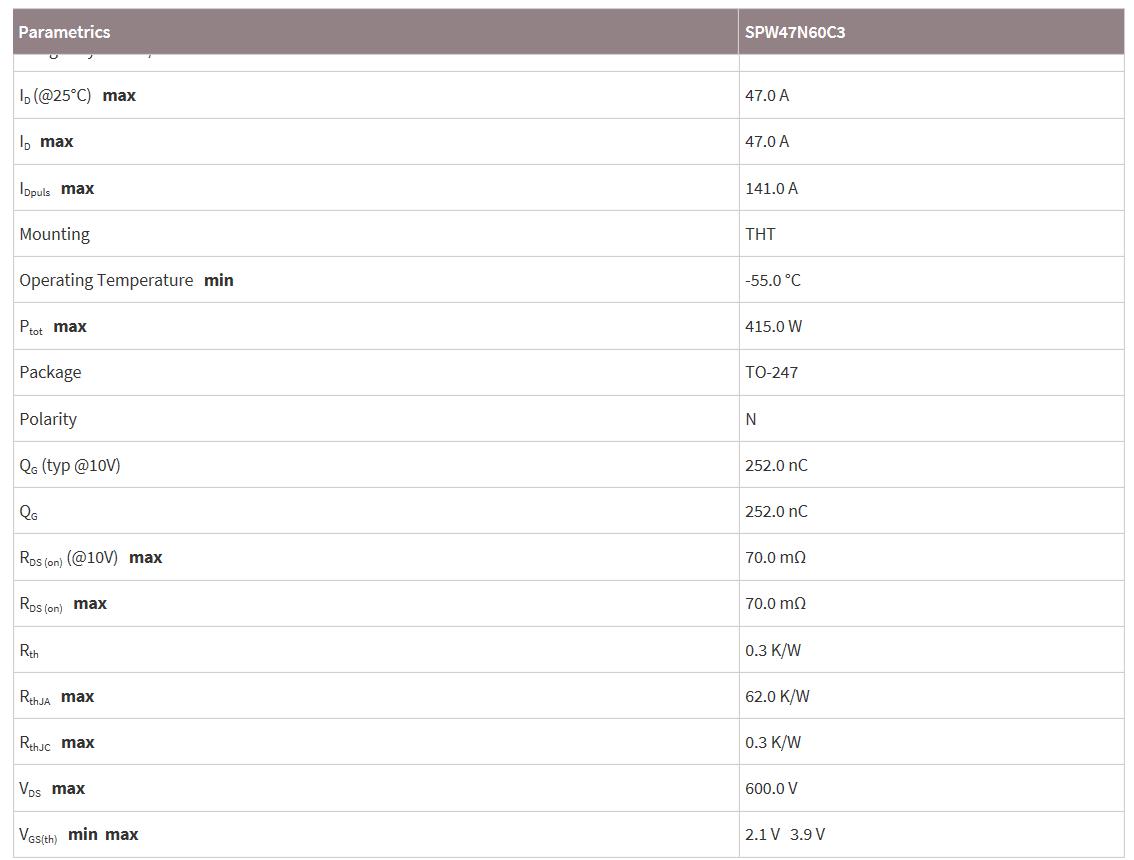The image size is (1134, 860).
Task: Click the 141.0 A value cell
Action: pyautogui.click(x=771, y=188)
